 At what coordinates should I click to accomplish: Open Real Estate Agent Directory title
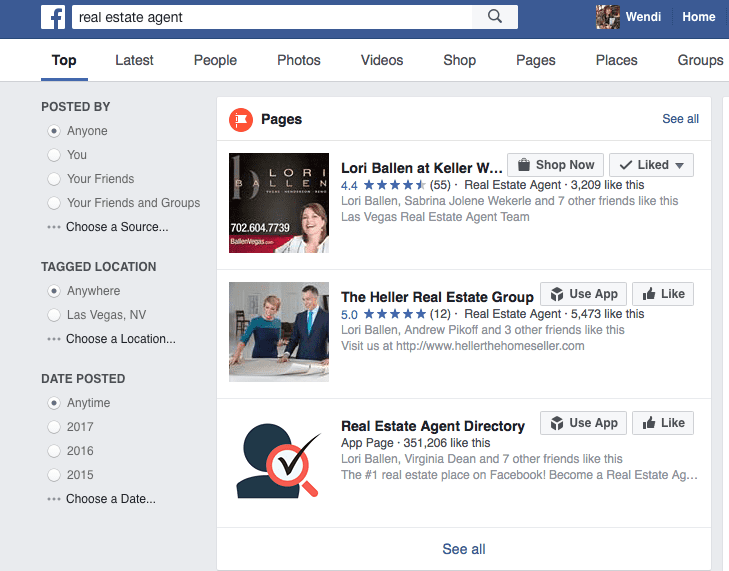tap(433, 426)
